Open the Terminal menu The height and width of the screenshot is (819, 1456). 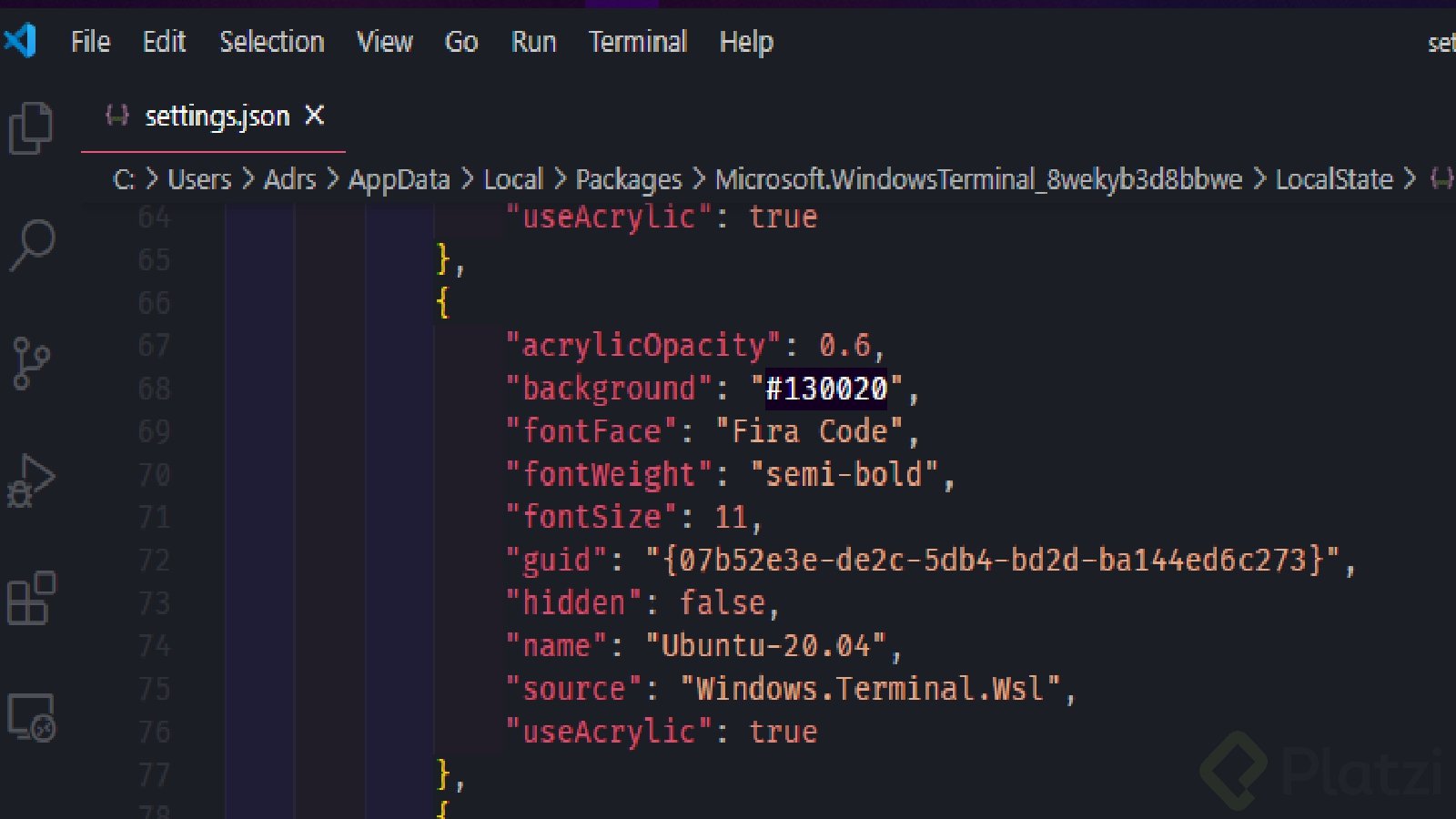pos(637,42)
